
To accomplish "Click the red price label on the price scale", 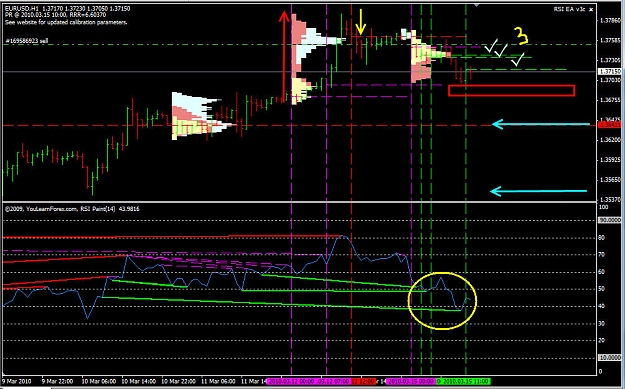I will coord(610,125).
